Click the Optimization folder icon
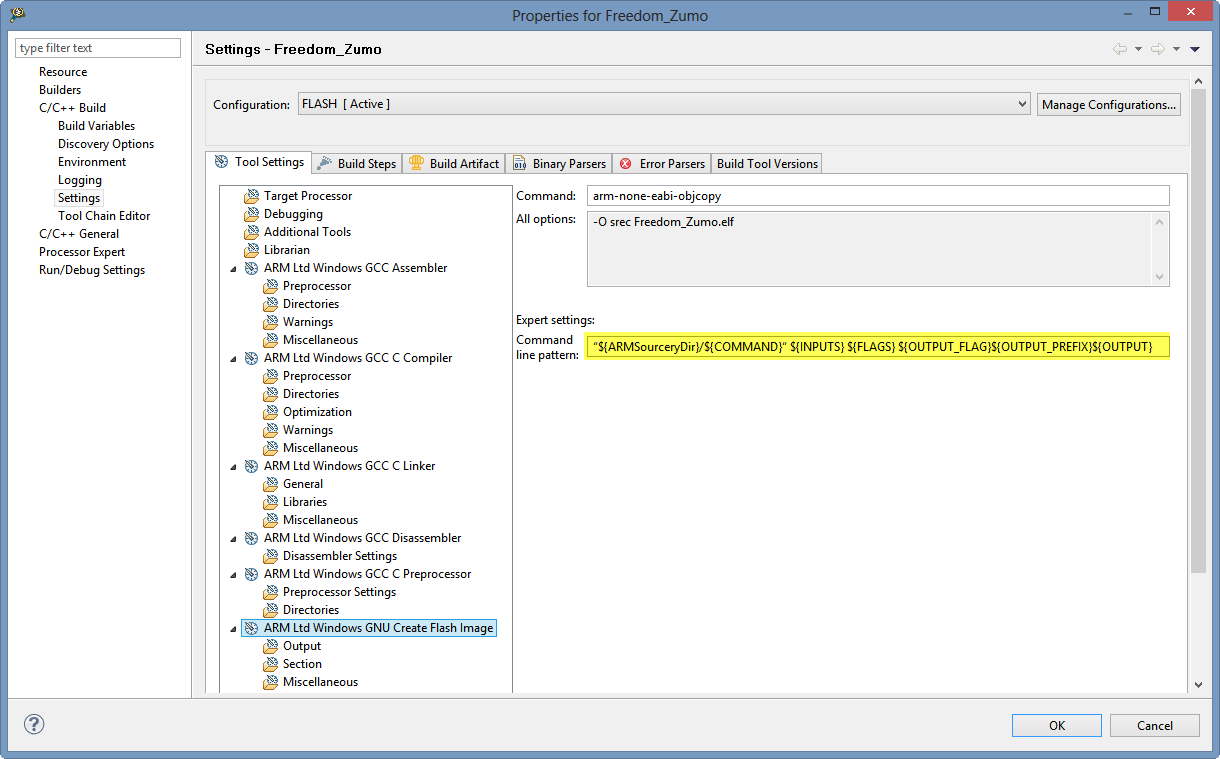This screenshot has width=1220, height=759. pyautogui.click(x=270, y=412)
